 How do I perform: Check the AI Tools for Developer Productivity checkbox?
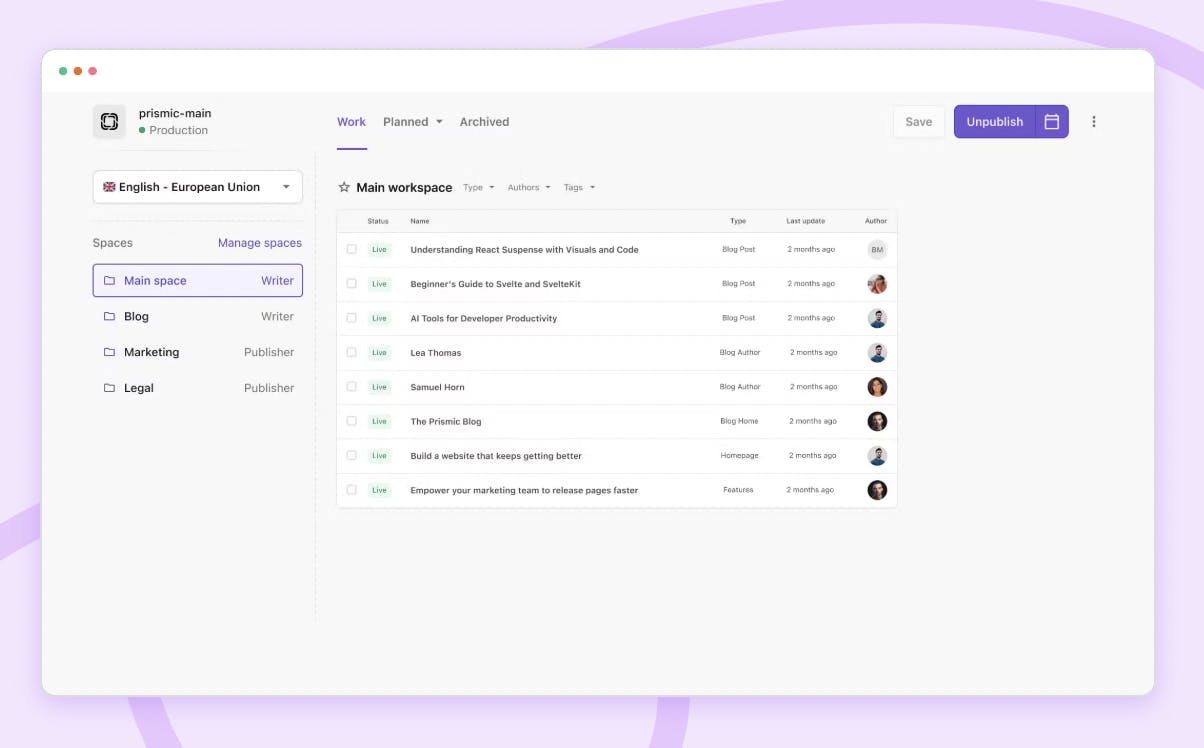pos(351,318)
